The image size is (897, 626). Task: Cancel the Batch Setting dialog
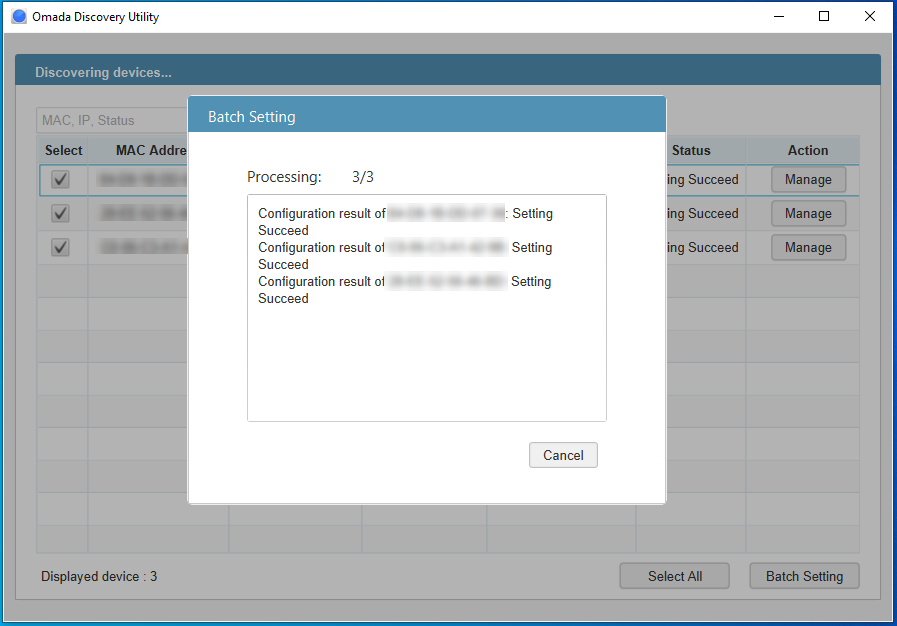click(563, 455)
